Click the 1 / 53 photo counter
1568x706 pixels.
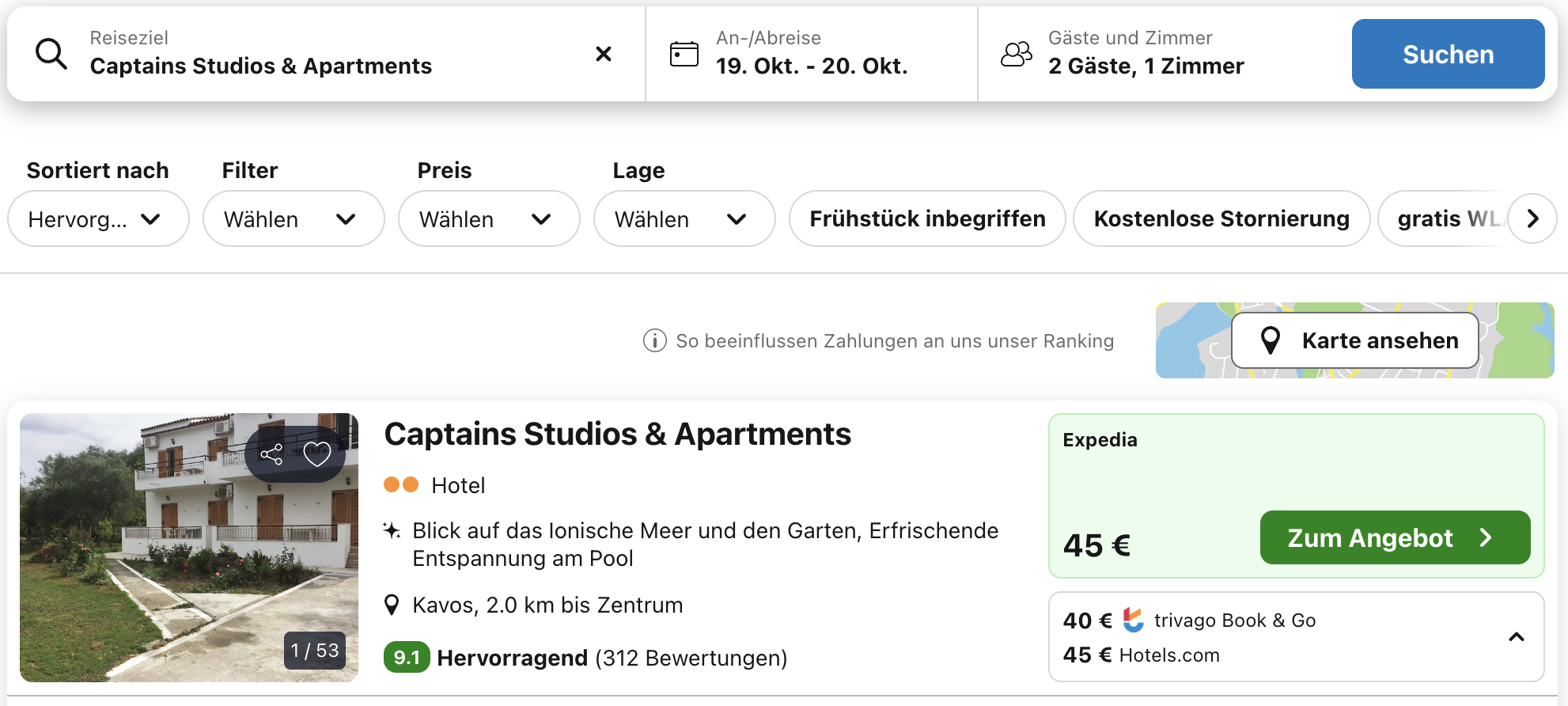click(315, 651)
